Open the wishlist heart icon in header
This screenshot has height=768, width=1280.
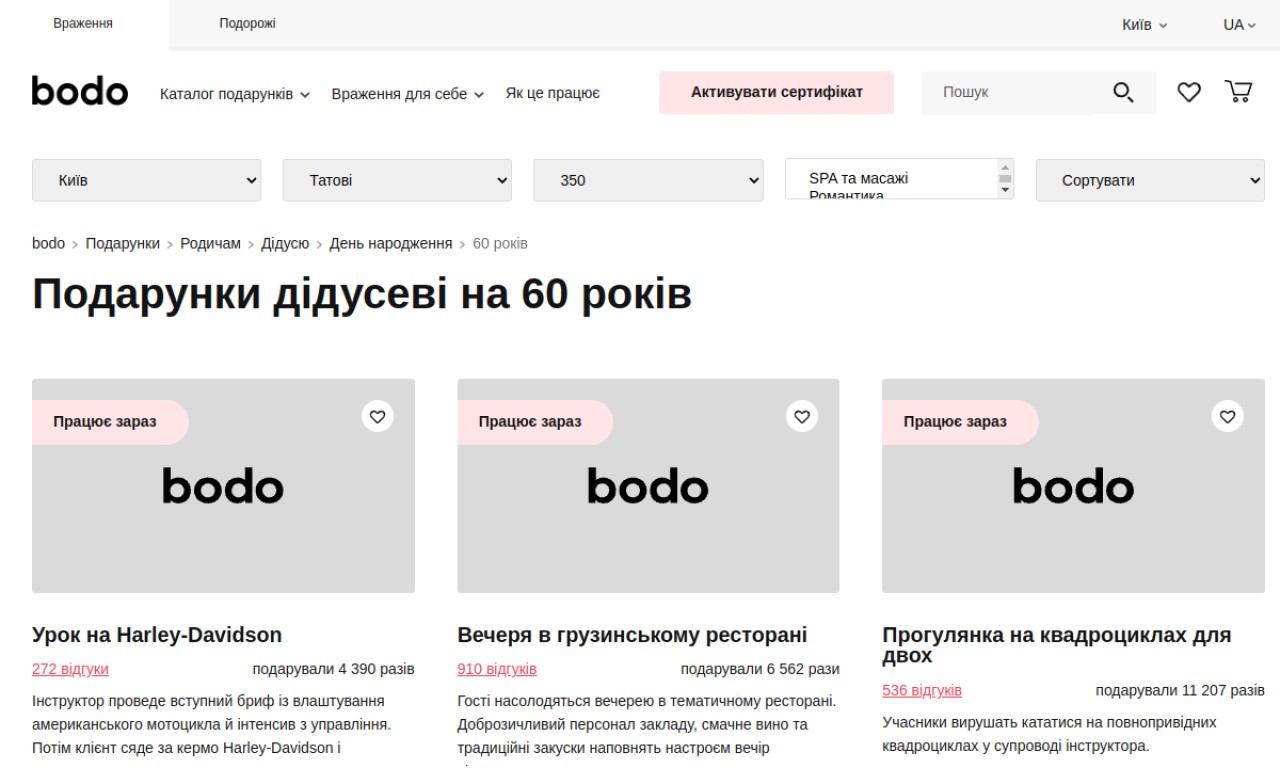tap(1189, 93)
